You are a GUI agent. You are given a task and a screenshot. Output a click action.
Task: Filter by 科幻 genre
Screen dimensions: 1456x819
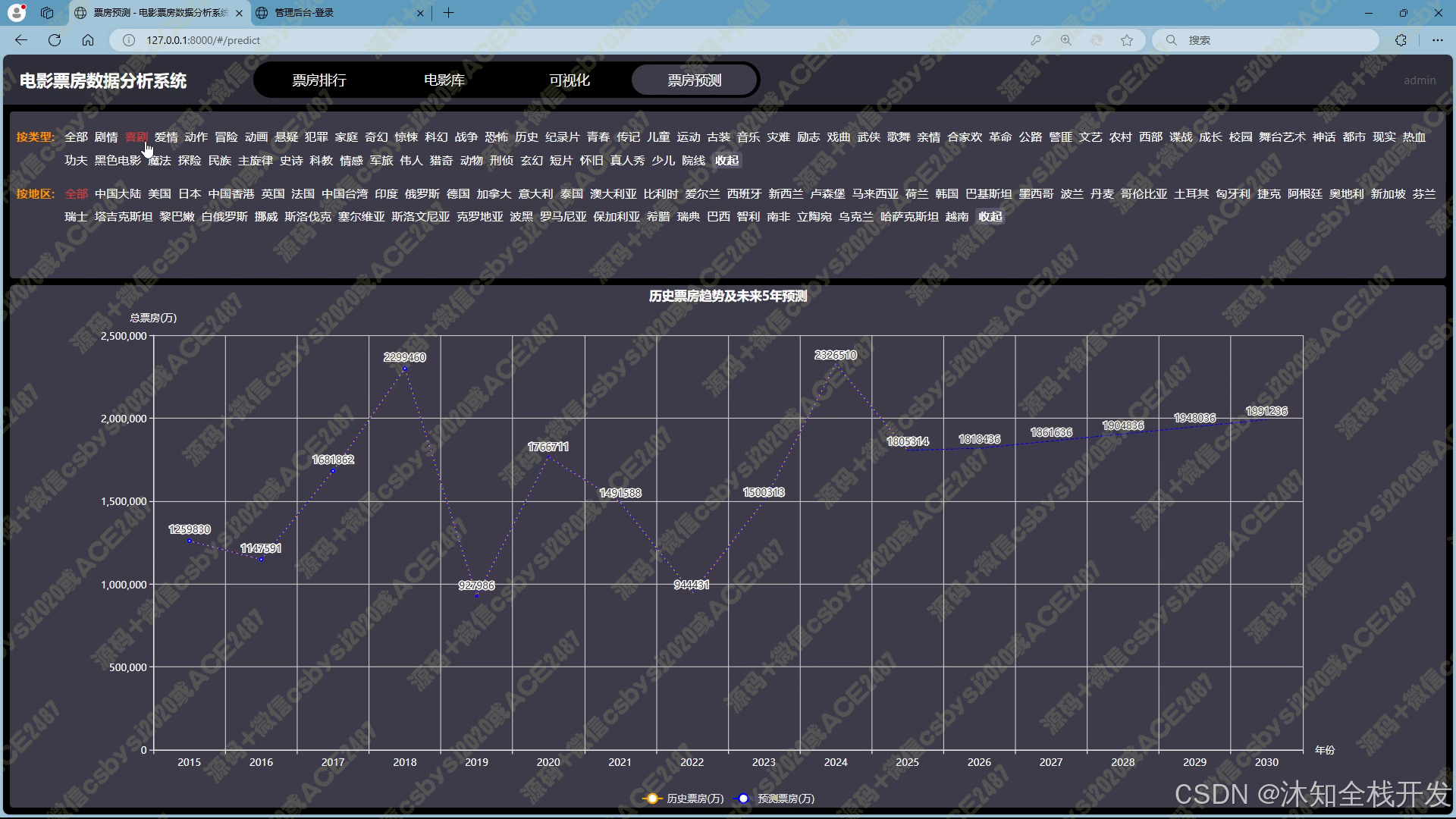[436, 137]
